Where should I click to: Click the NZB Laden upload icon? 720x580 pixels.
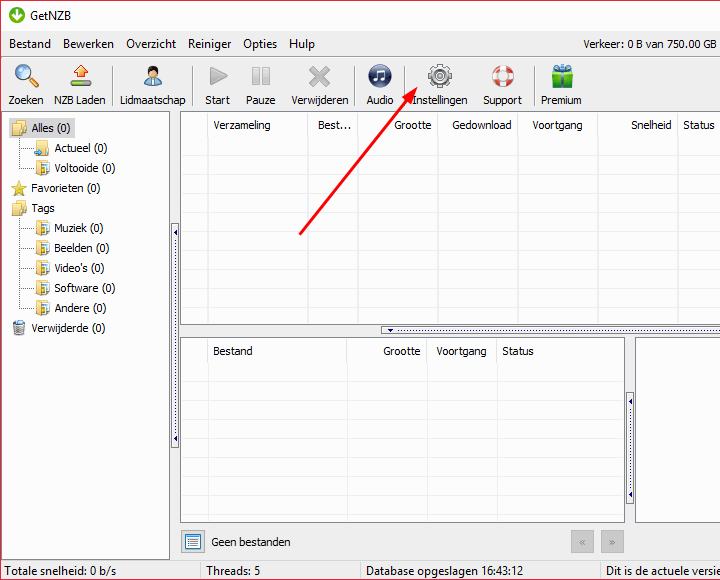point(80,76)
